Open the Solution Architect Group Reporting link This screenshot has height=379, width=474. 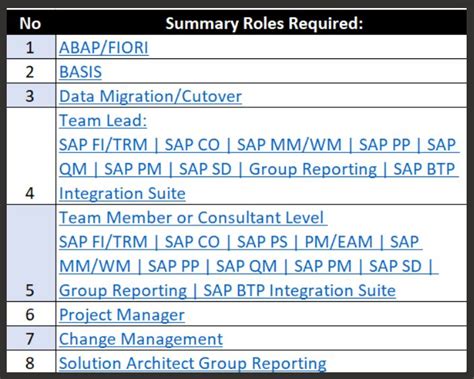(193, 363)
